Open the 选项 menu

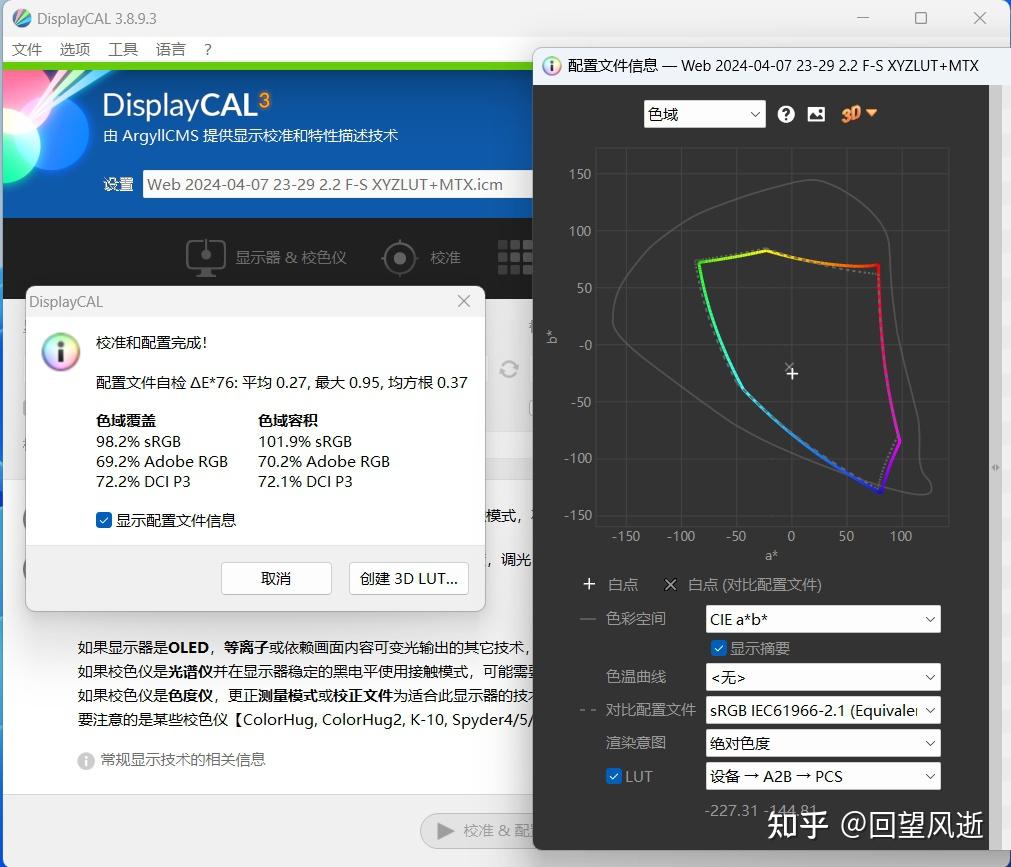[75, 50]
